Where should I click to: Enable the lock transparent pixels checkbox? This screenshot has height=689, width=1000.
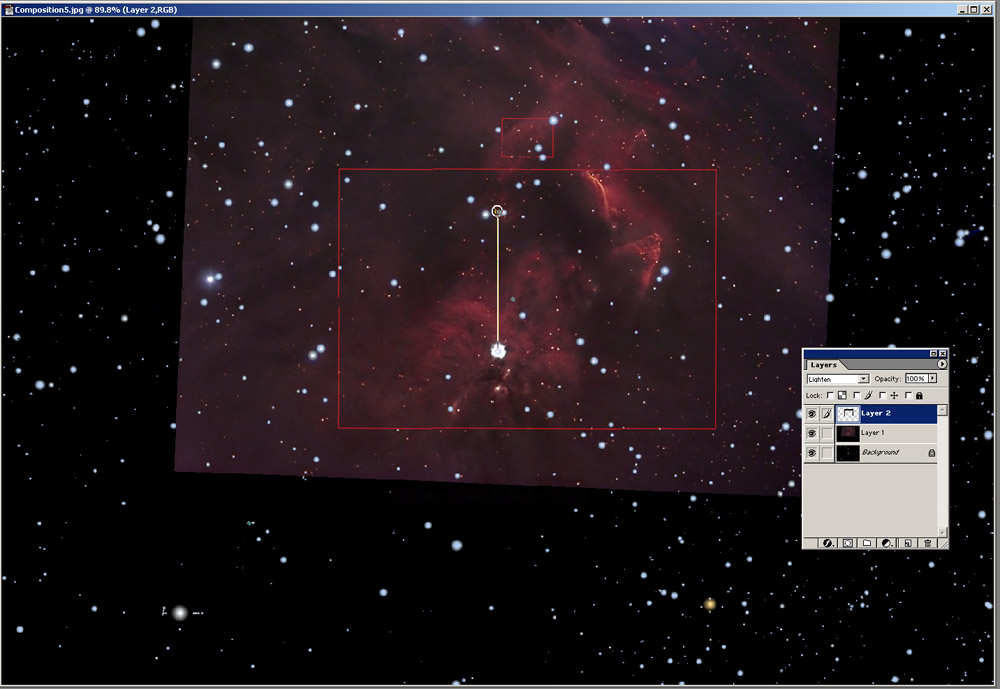coord(831,396)
